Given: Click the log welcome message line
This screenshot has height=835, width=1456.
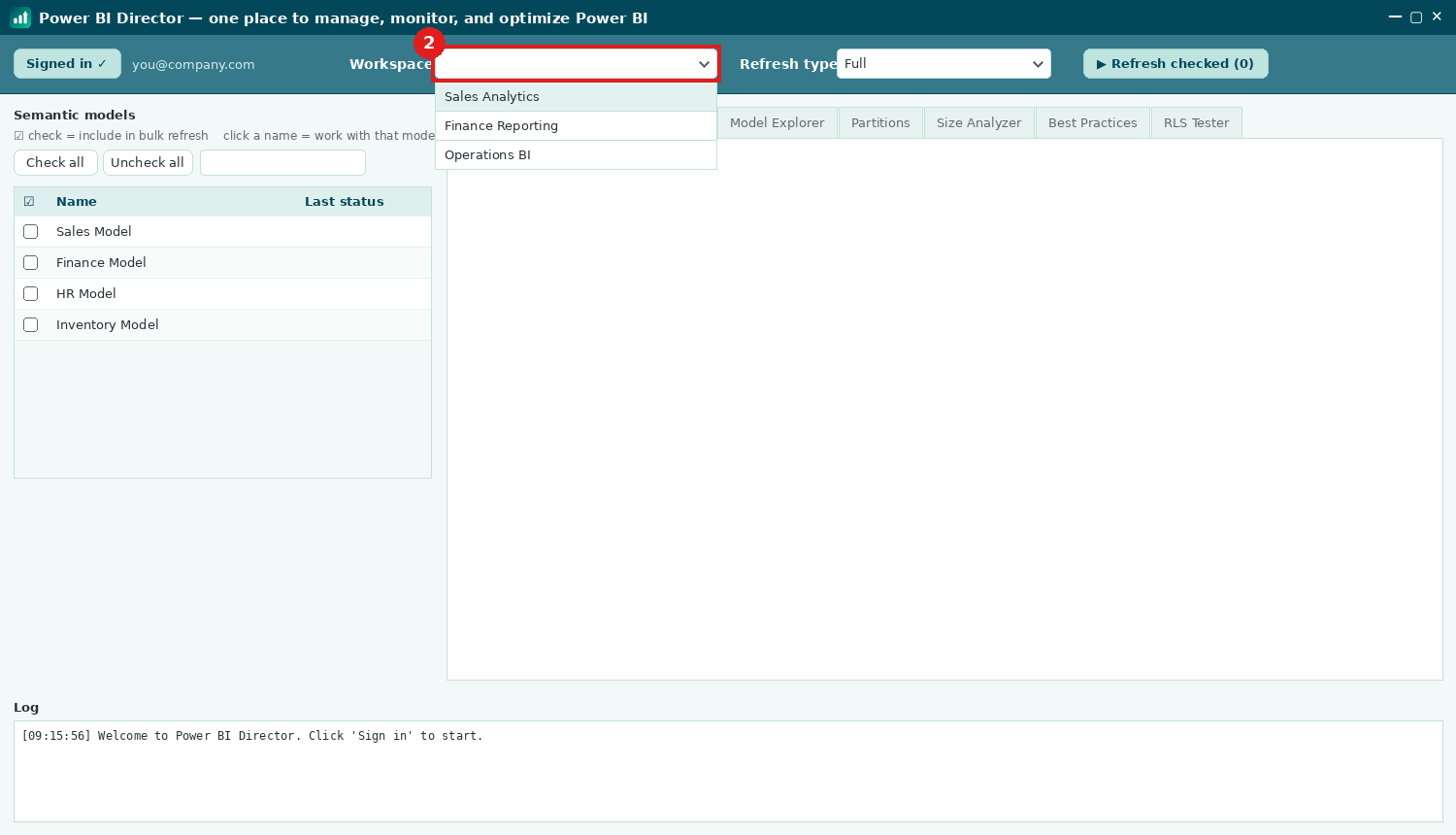Looking at the screenshot, I should coord(252,736).
